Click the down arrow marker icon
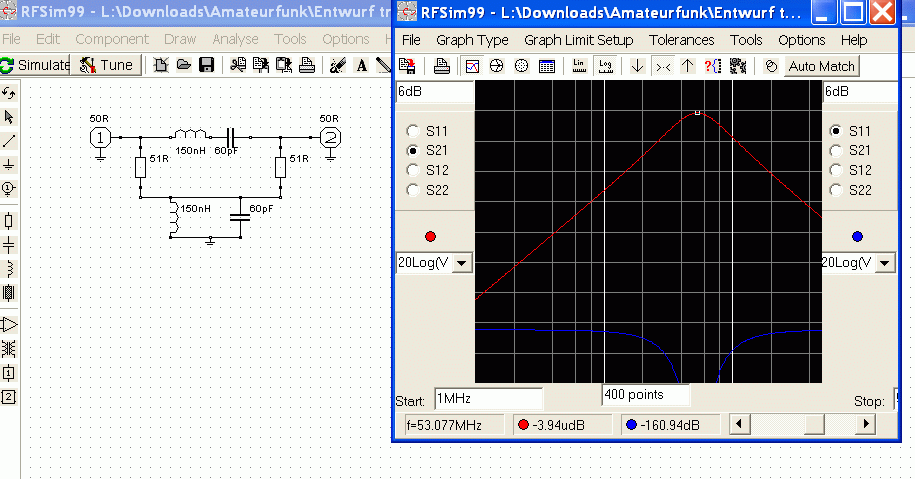Viewport: 915px width, 479px height. [637, 66]
